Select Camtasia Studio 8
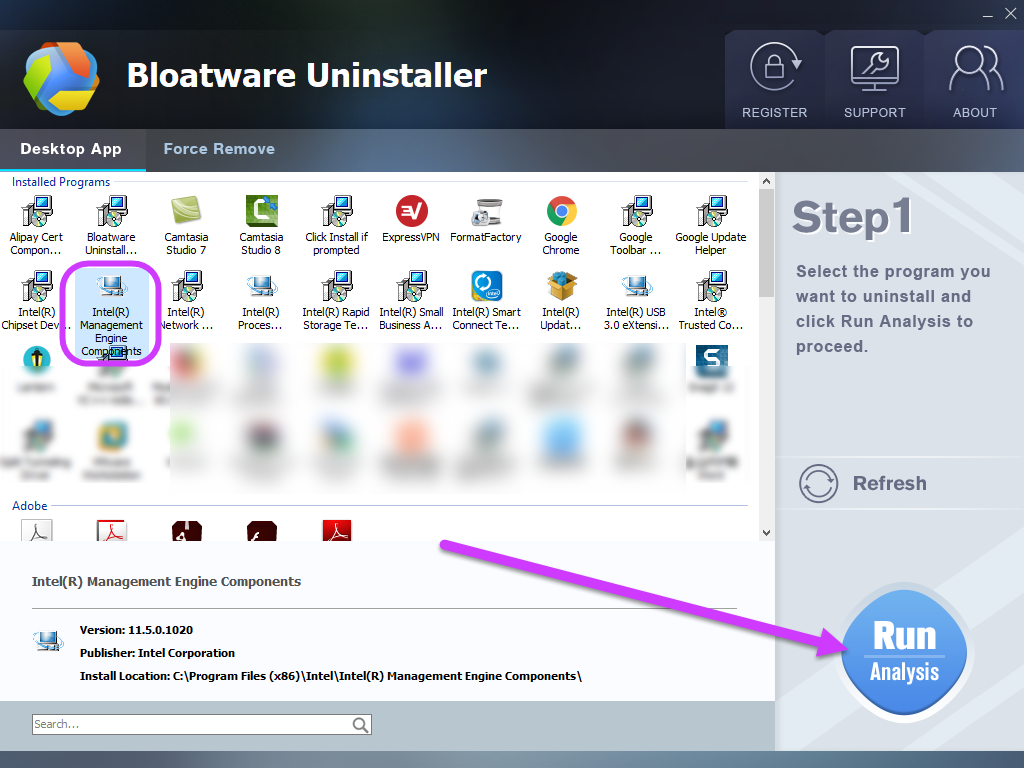Viewport: 1024px width, 768px height. click(261, 215)
